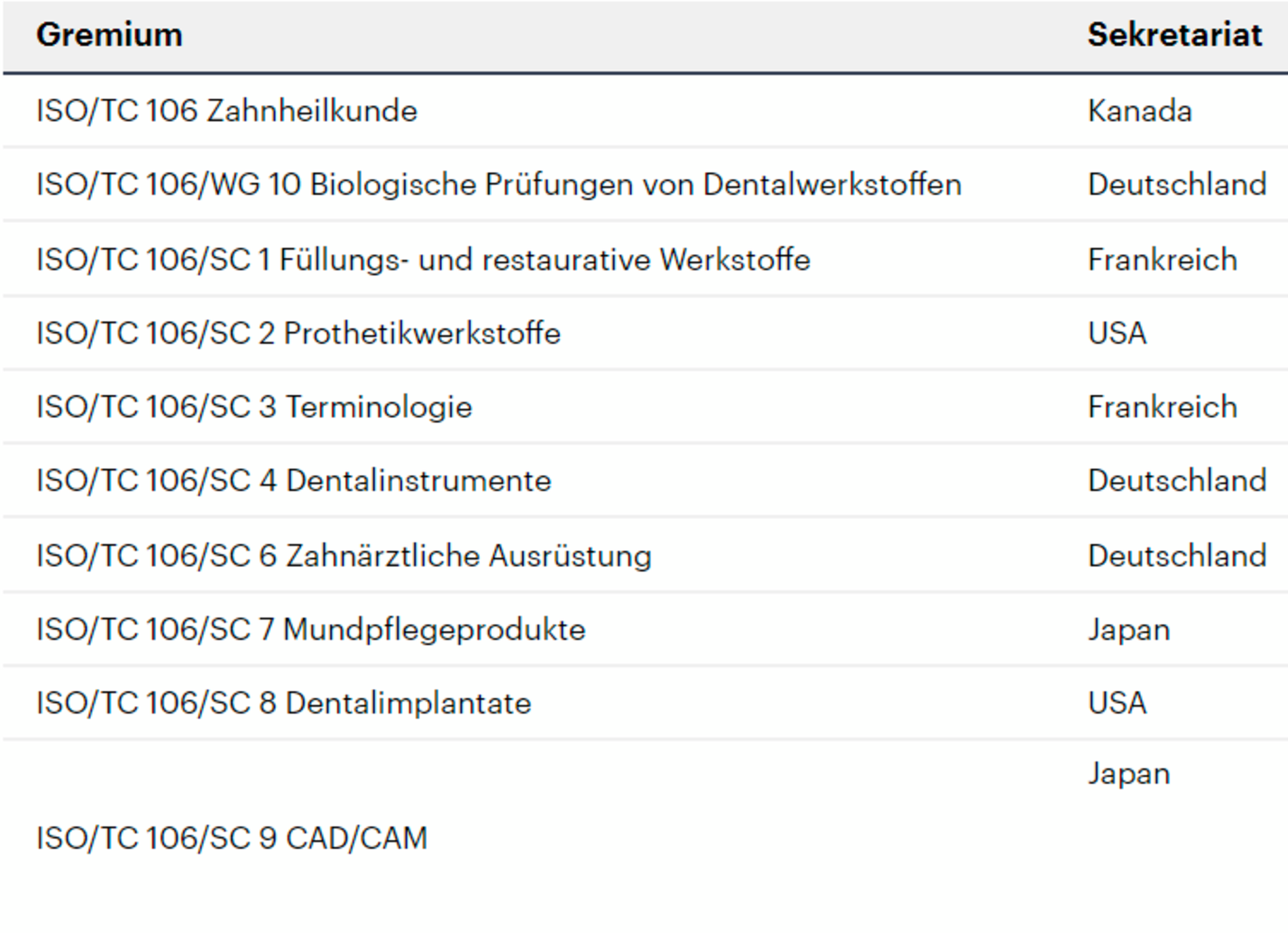Select the ISO/TC 106 Zahnheilkunde entry
The width and height of the screenshot is (1288, 933).
(x=226, y=111)
